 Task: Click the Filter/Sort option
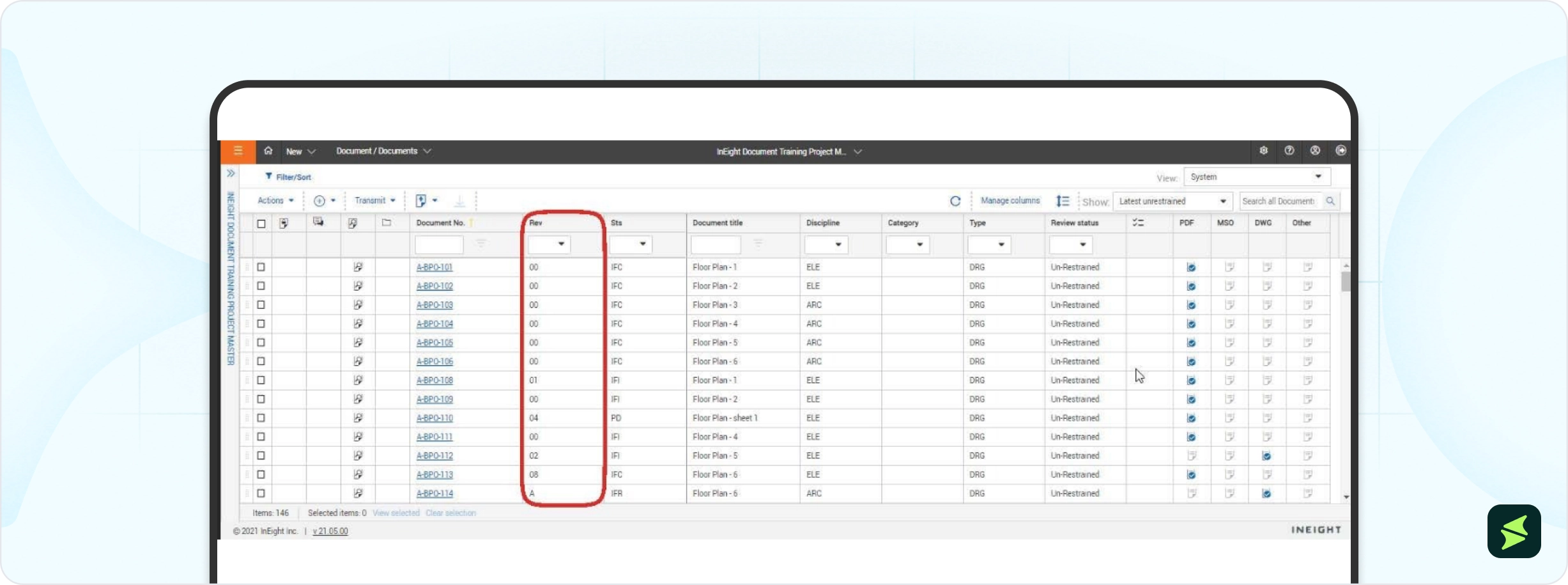coord(288,177)
